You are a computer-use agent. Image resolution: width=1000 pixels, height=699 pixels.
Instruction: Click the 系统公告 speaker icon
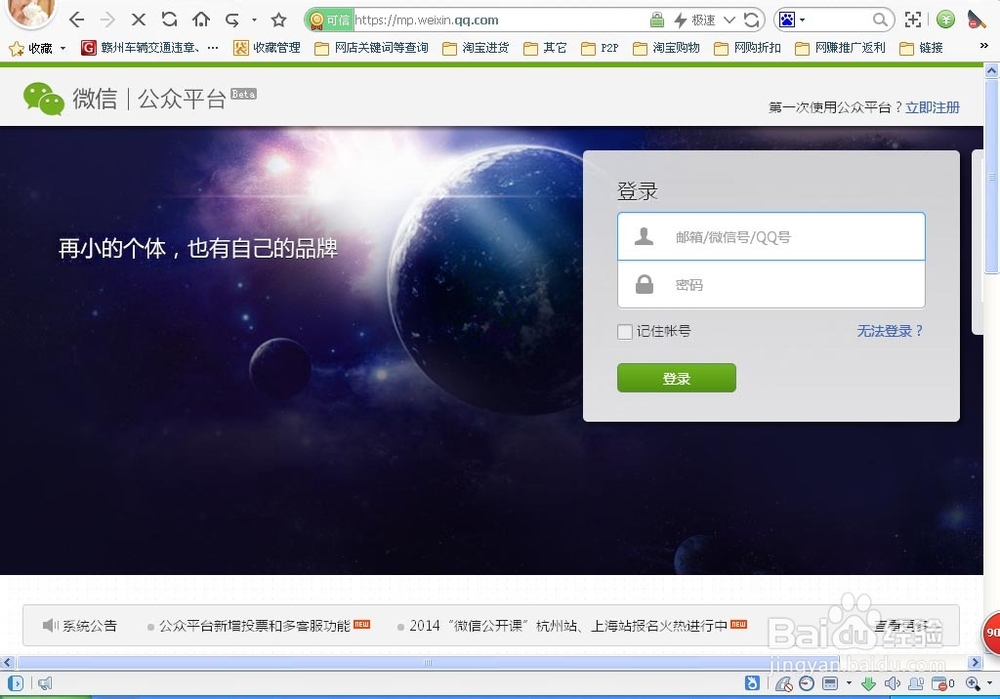click(50, 626)
